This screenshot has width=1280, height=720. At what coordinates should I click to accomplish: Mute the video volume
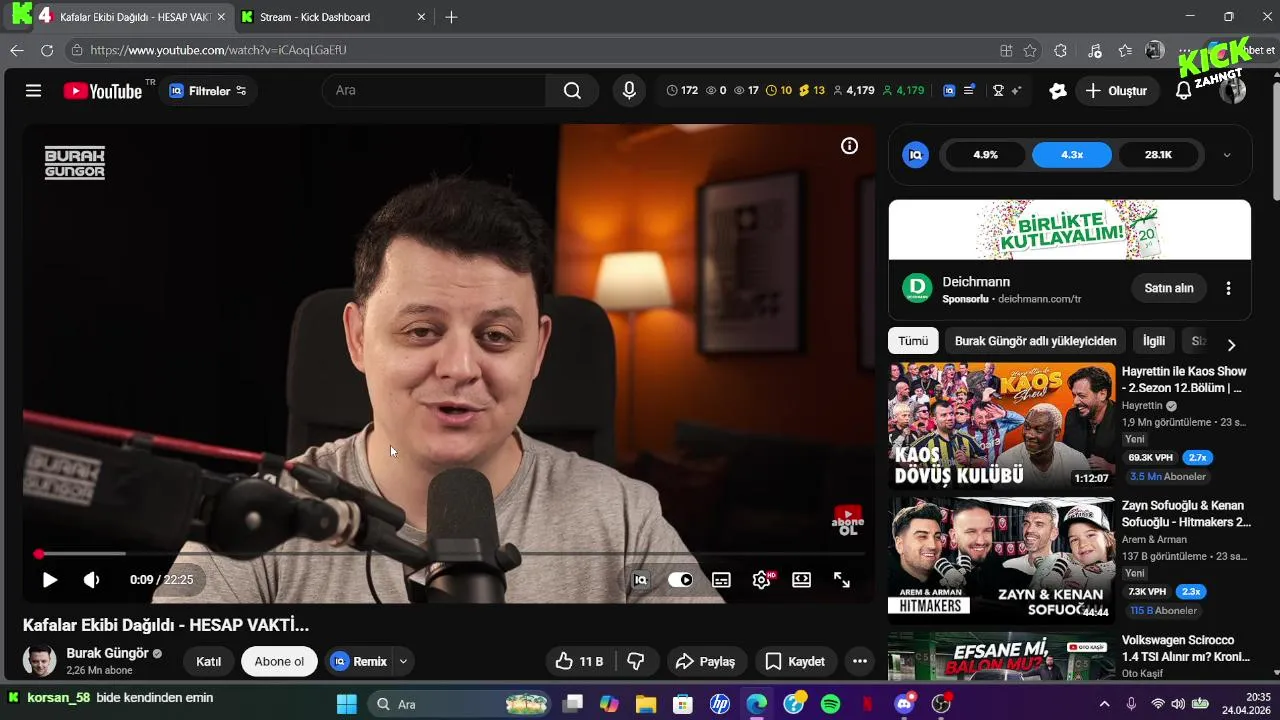click(91, 580)
